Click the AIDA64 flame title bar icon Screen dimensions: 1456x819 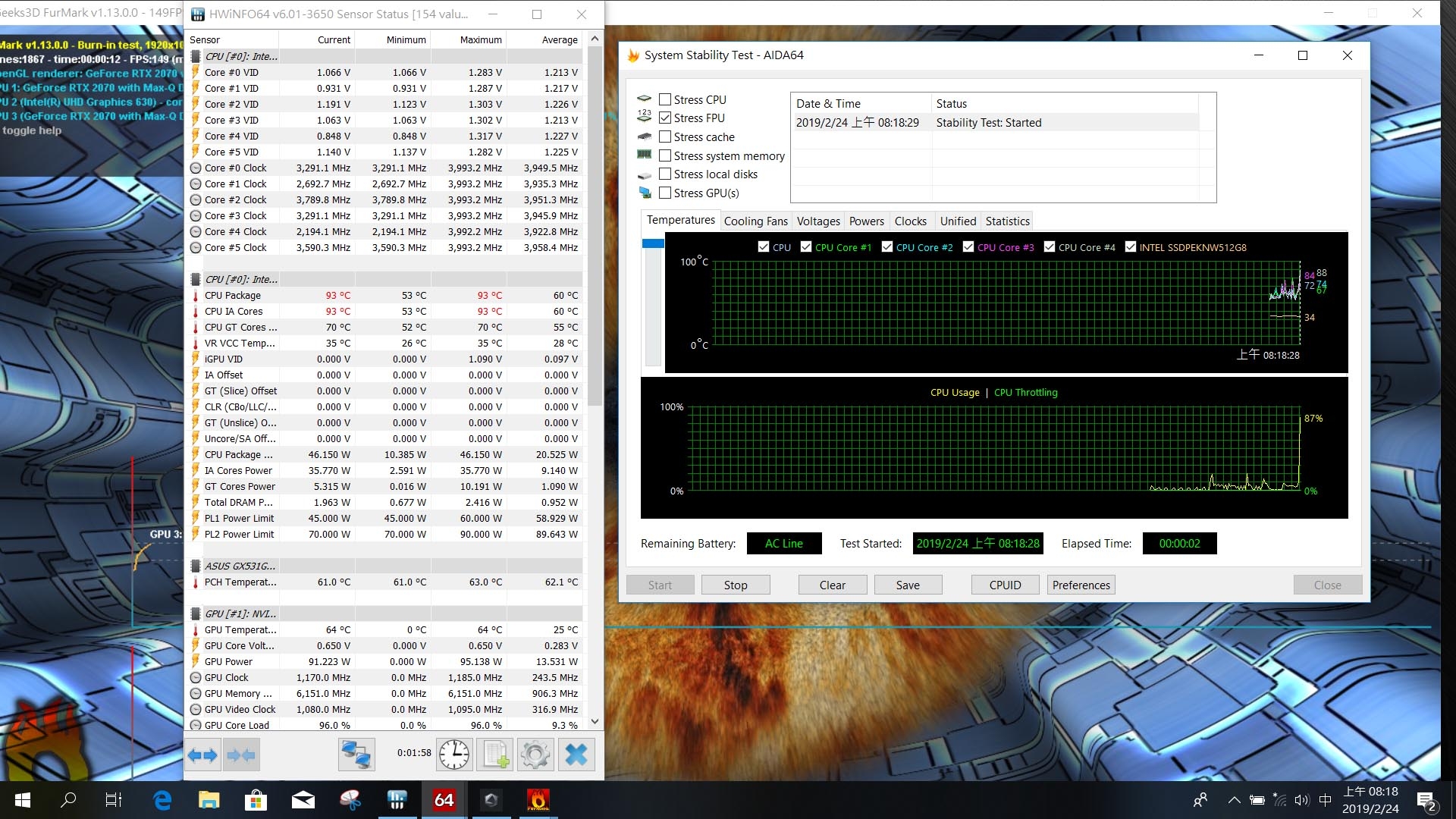633,55
